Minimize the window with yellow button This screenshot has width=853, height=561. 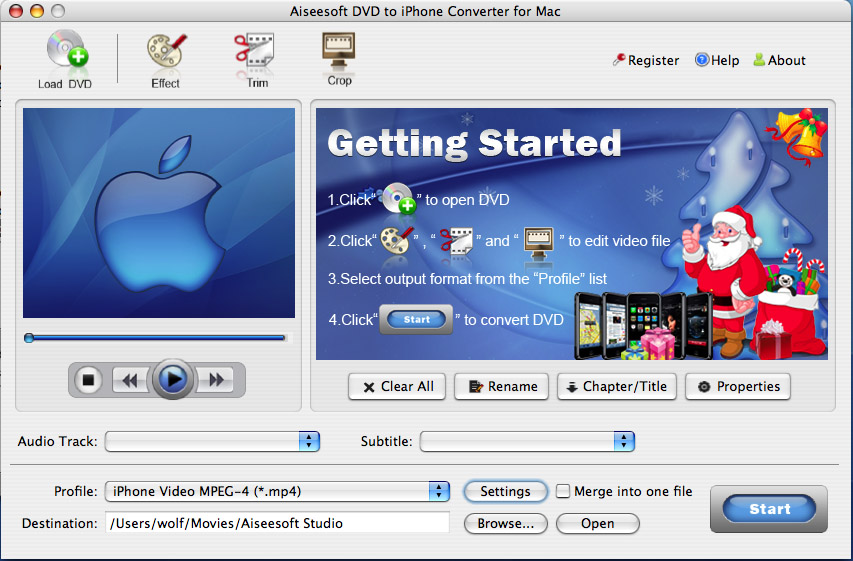pyautogui.click(x=36, y=10)
